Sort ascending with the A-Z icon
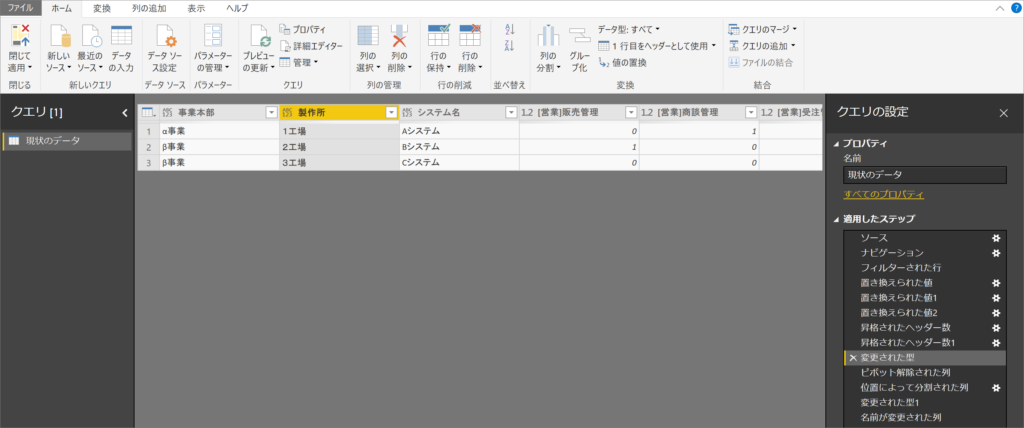This screenshot has width=1024, height=428. coord(509,29)
